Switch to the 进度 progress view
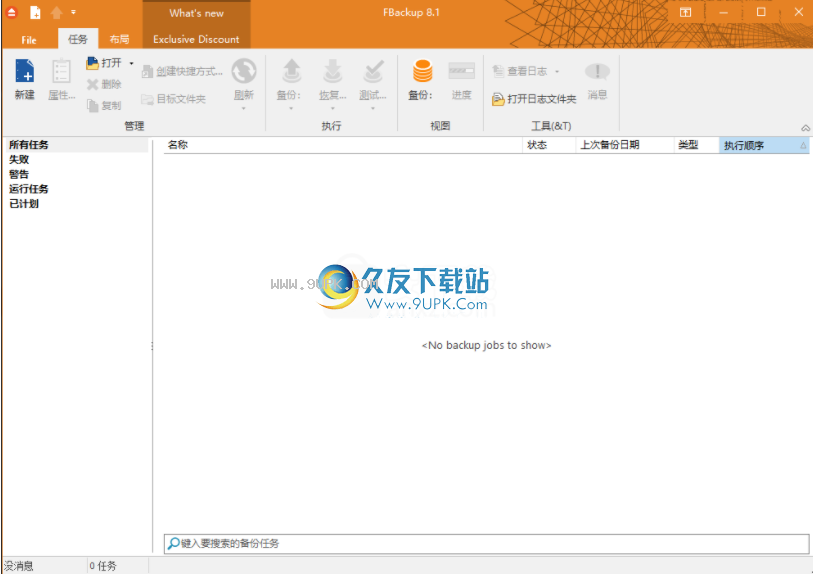 tap(461, 79)
